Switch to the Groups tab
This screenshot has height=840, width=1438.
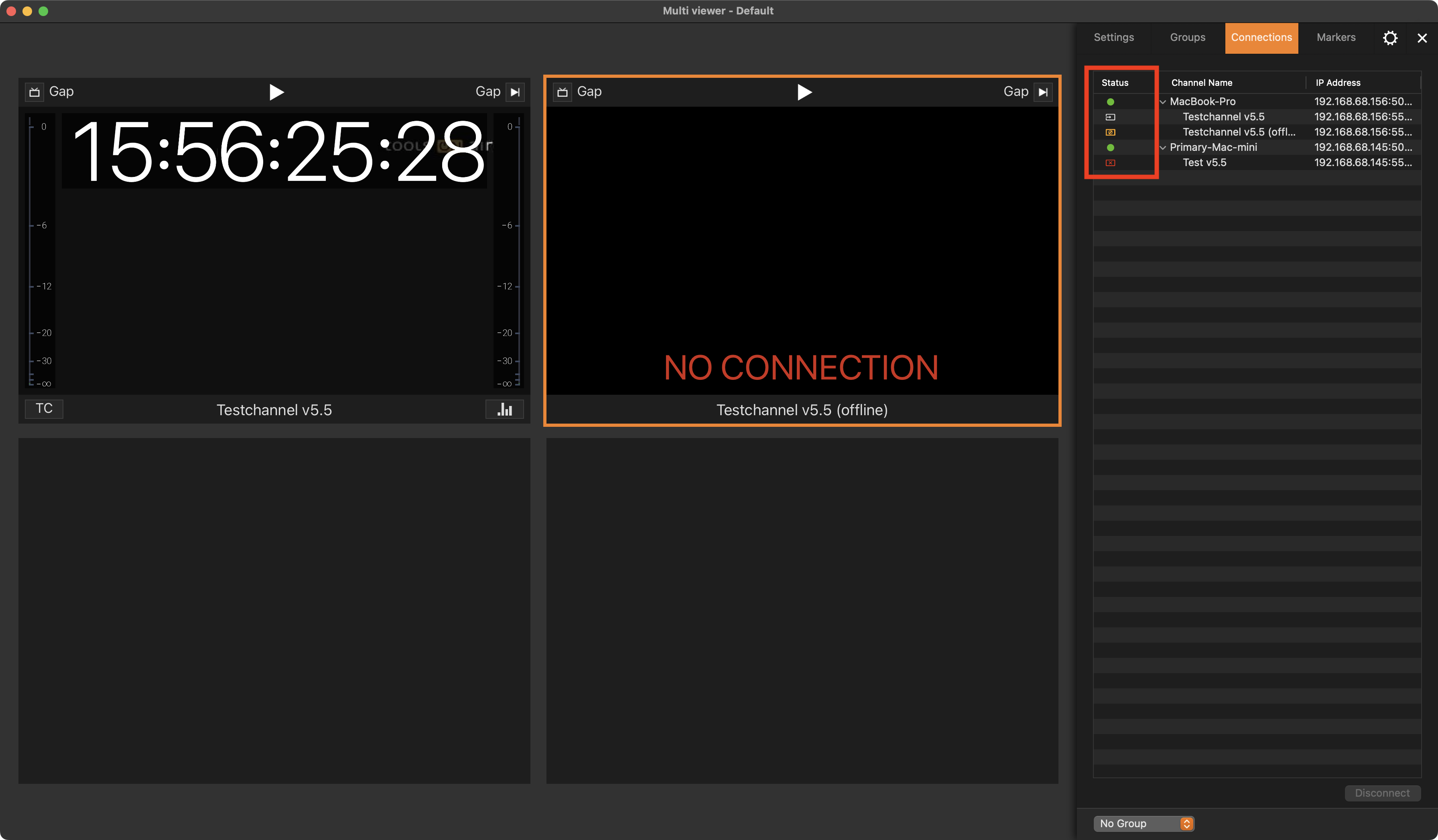pos(1188,38)
